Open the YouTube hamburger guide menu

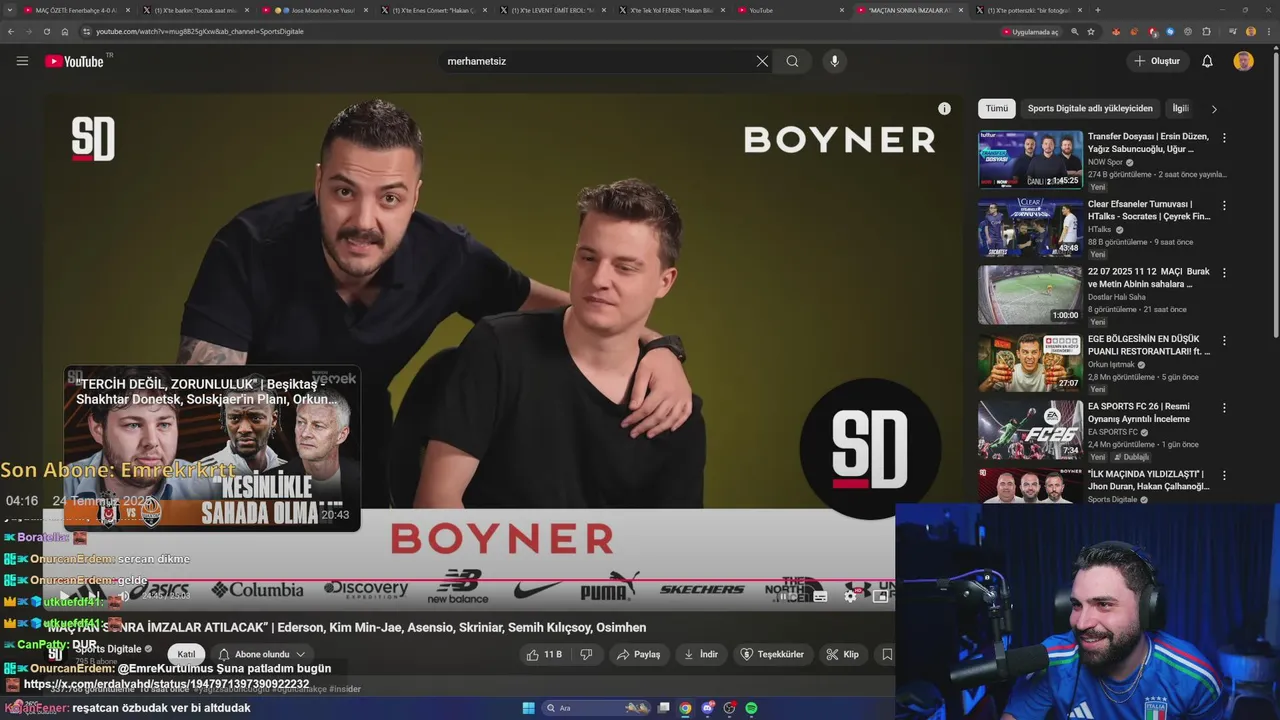22,61
